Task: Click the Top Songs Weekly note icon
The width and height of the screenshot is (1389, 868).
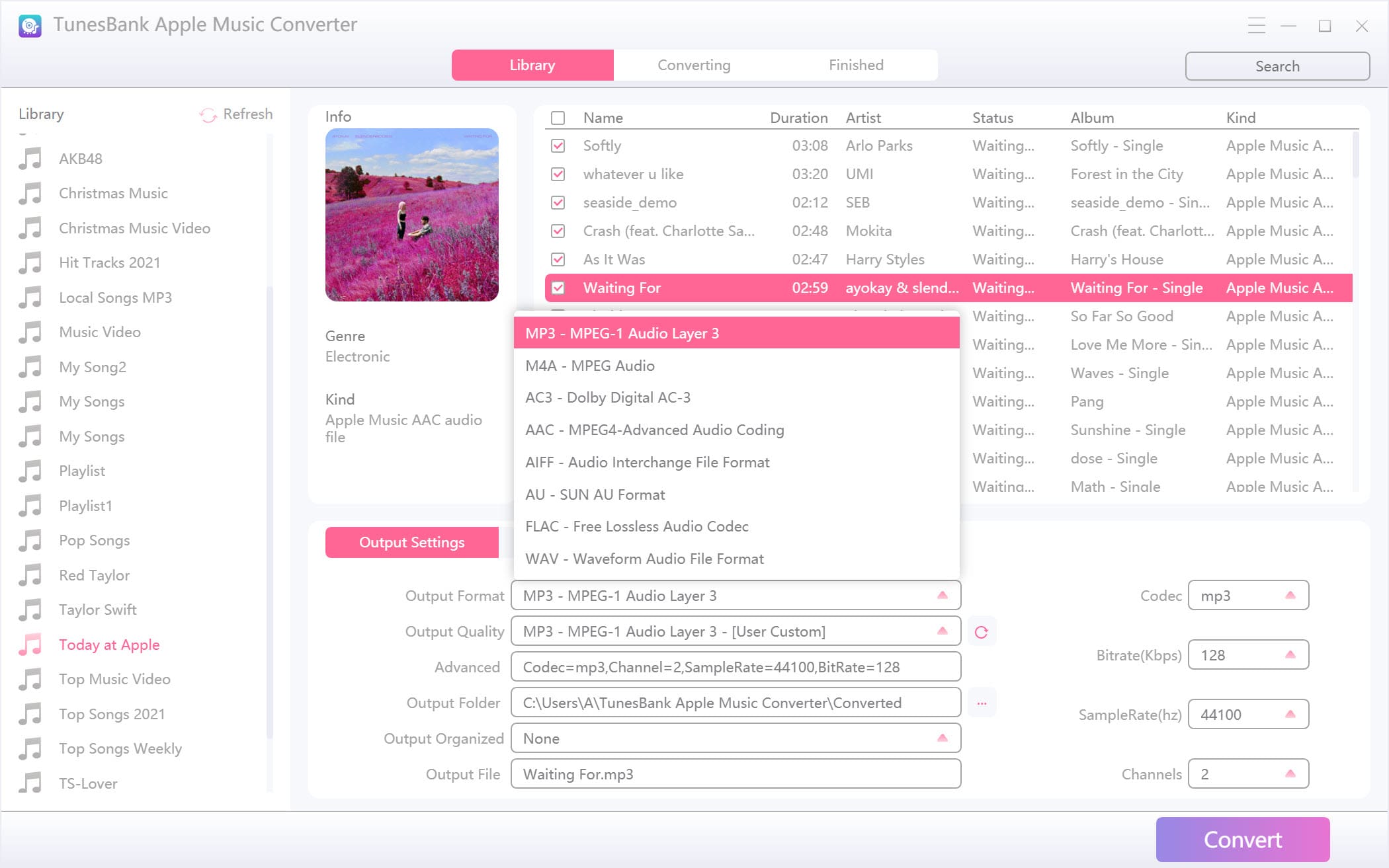Action: click(x=30, y=748)
